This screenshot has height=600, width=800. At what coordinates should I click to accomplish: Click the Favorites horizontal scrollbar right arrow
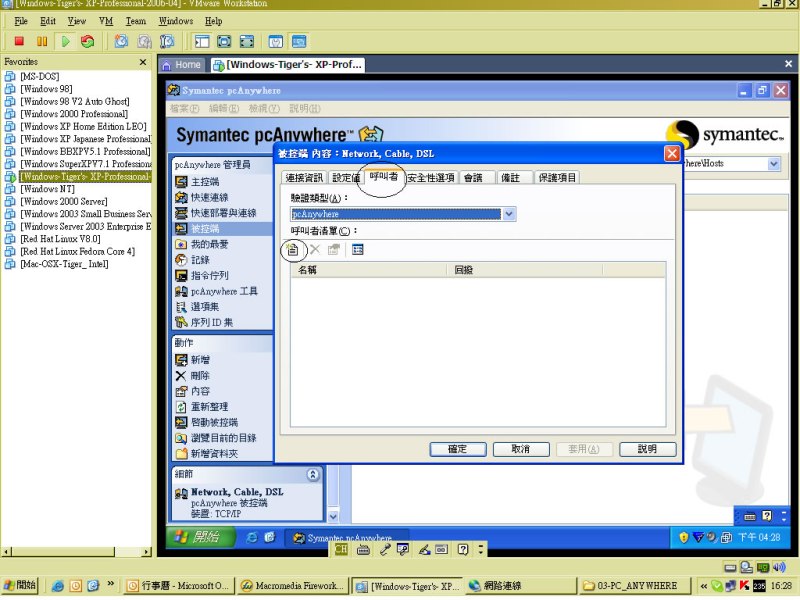point(146,552)
